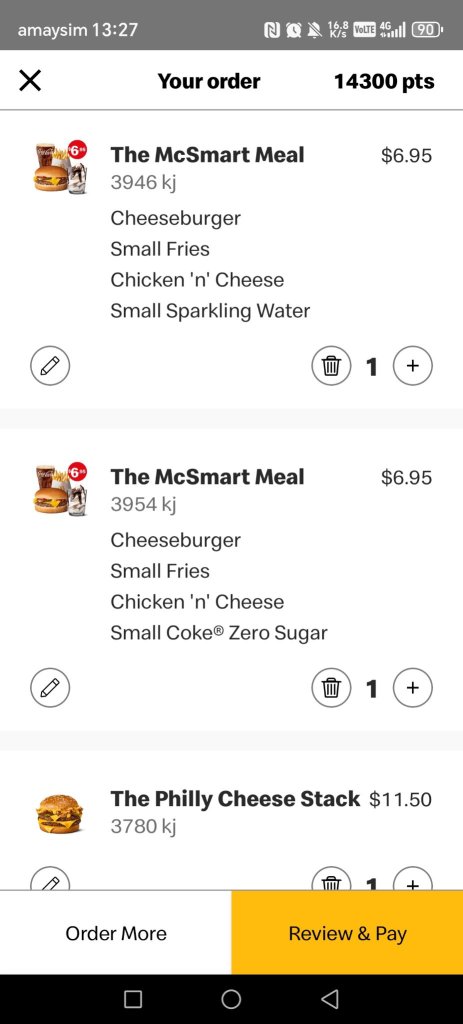View the 14300 pts balance
463x1024 pixels.
click(x=384, y=82)
